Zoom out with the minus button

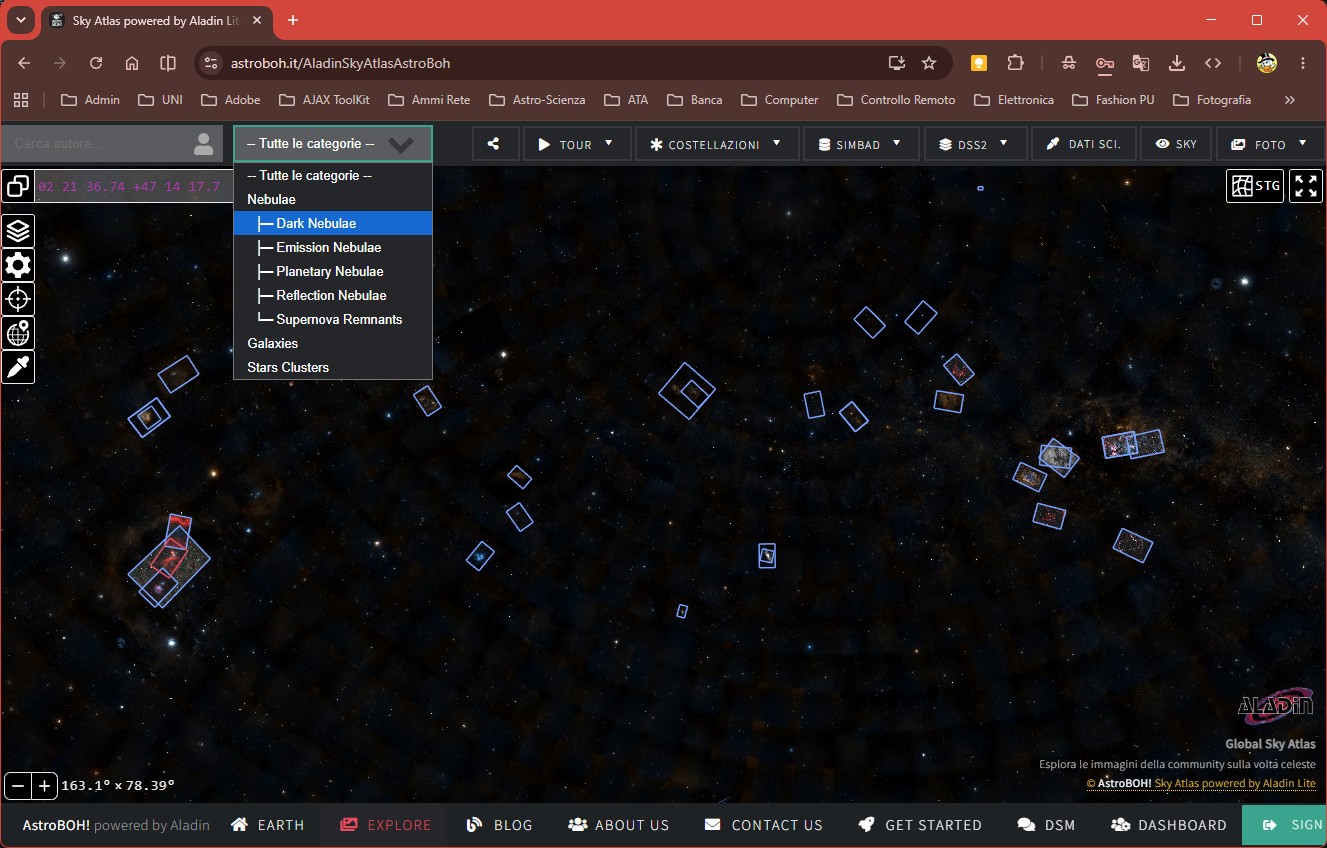[18, 786]
